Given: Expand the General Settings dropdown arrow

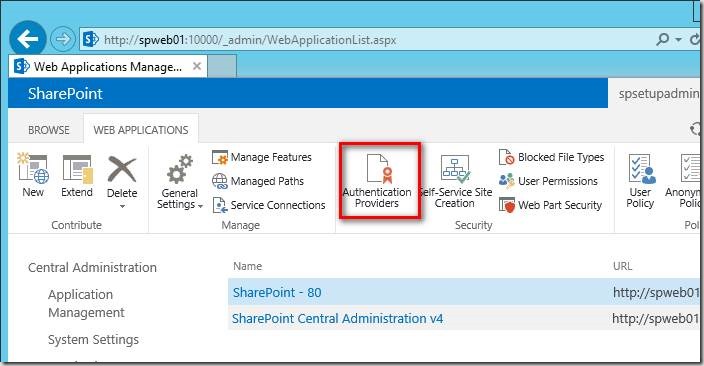Looking at the screenshot, I should point(200,206).
